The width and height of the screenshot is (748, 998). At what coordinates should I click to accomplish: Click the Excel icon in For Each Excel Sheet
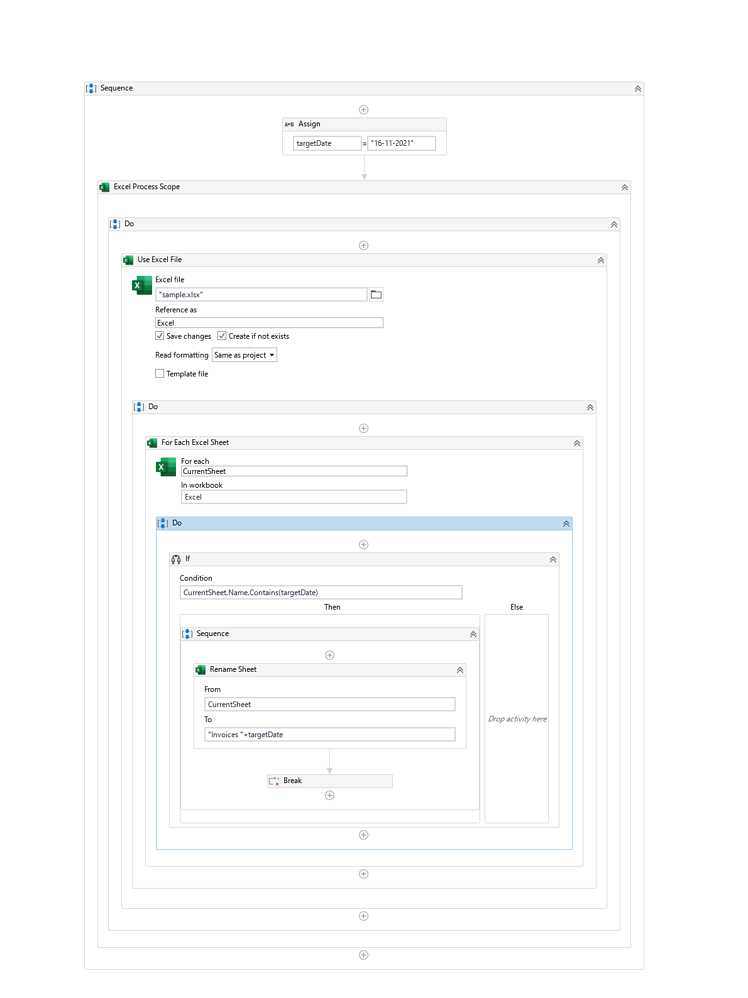tap(164, 466)
